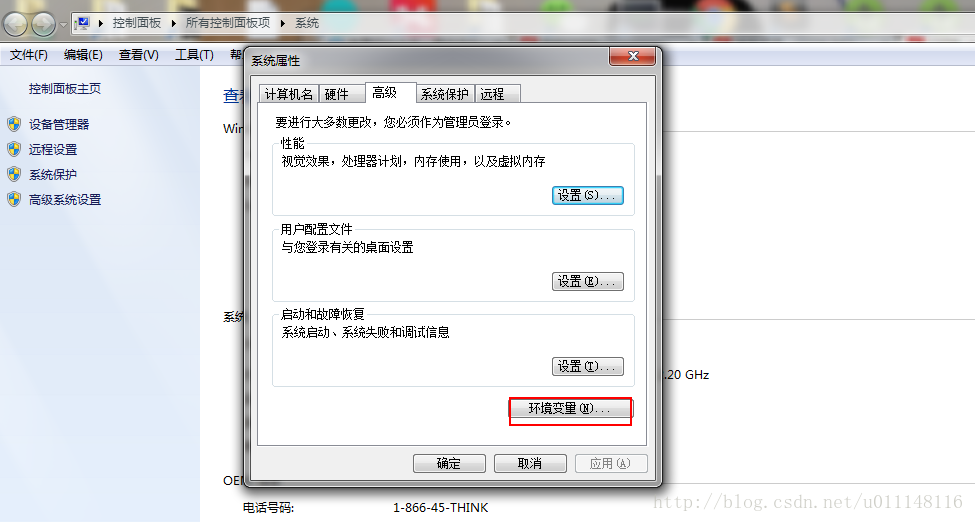The width and height of the screenshot is (975, 522).
Task: Click the shield icon beside 远程设置
Action: (14, 149)
